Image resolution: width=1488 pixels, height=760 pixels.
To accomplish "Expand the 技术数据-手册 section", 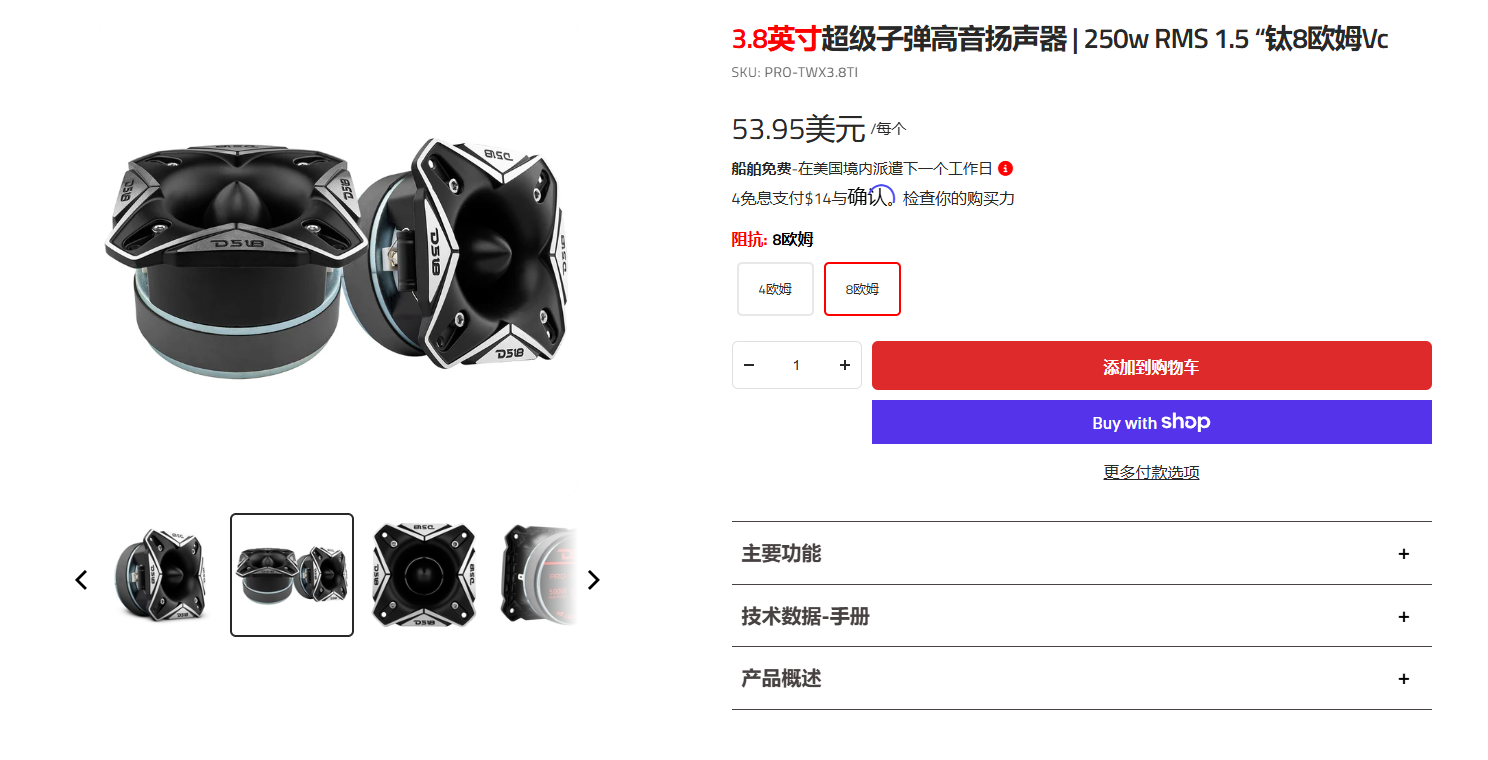I will pos(1081,616).
